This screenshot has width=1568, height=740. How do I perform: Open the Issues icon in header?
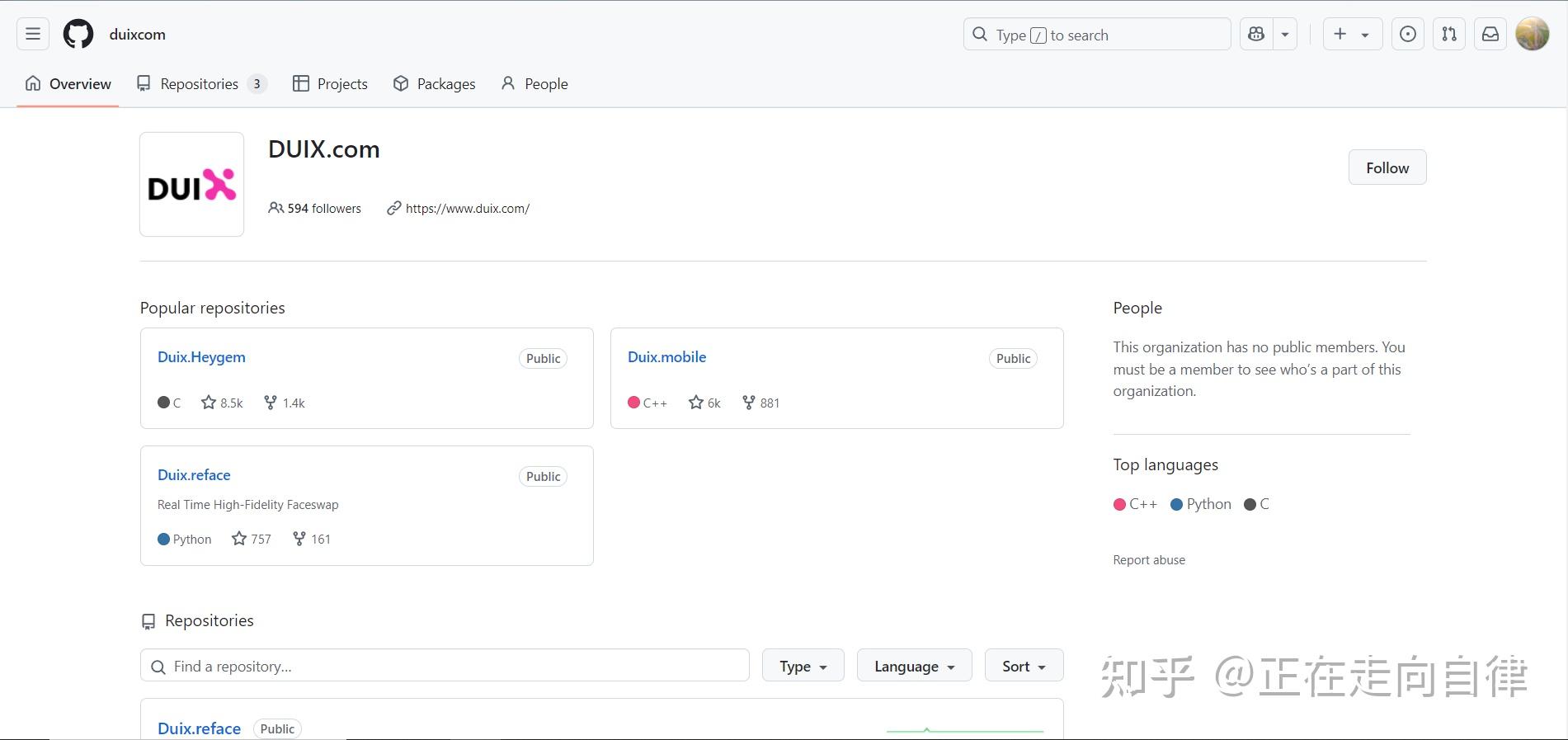click(1408, 35)
